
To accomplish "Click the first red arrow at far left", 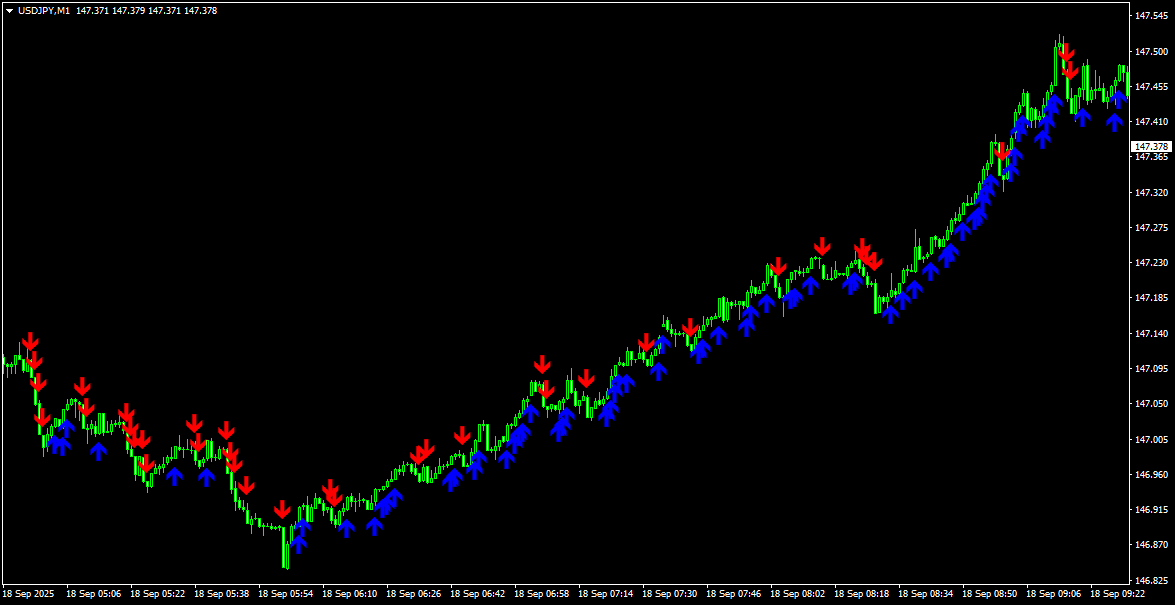I will tap(30, 342).
